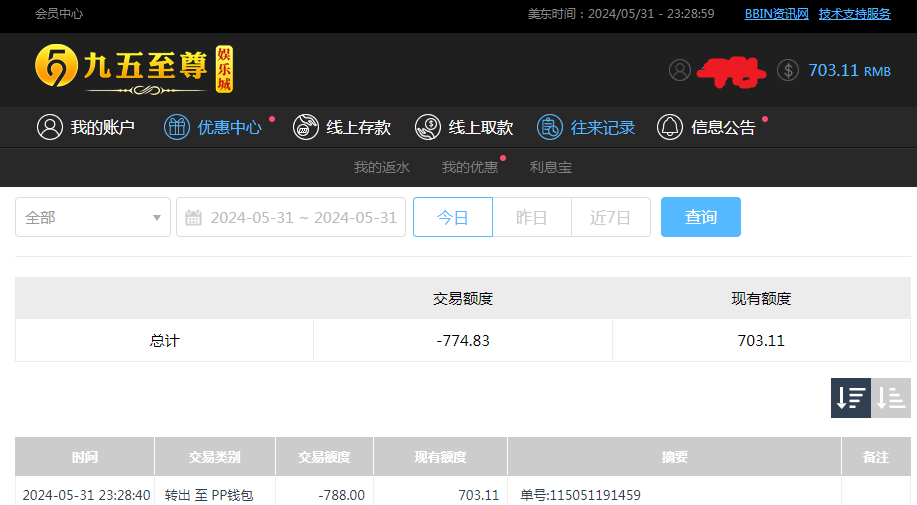This screenshot has height=505, width=917.
Task: Click the calendar icon in date field
Action: (194, 218)
